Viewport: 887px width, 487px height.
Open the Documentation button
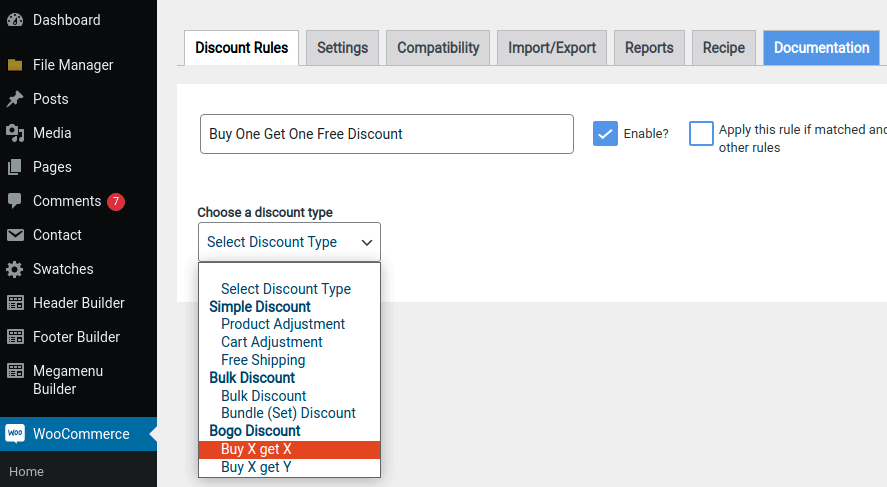(821, 48)
